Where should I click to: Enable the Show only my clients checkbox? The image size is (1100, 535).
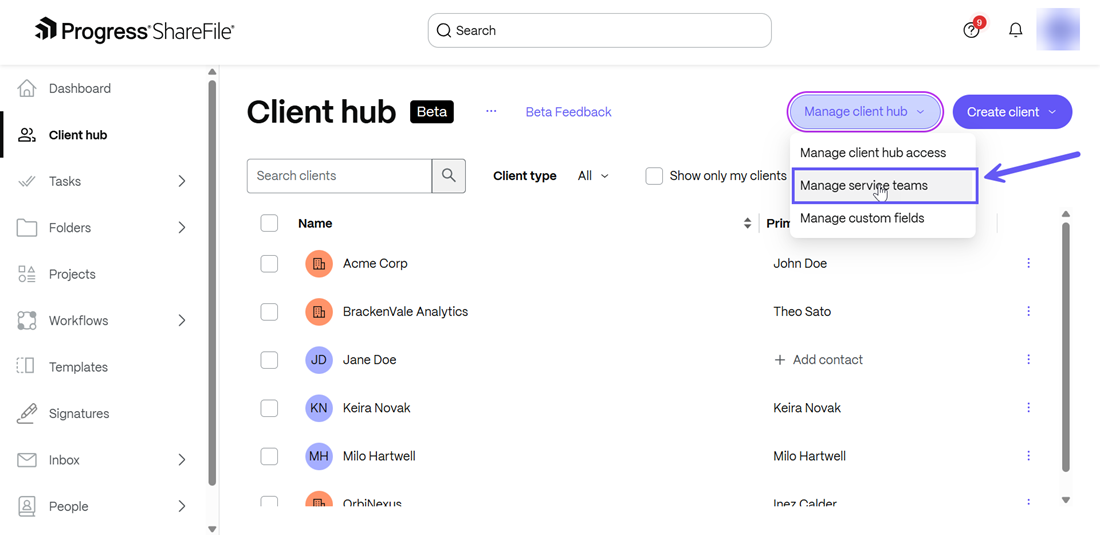point(654,176)
